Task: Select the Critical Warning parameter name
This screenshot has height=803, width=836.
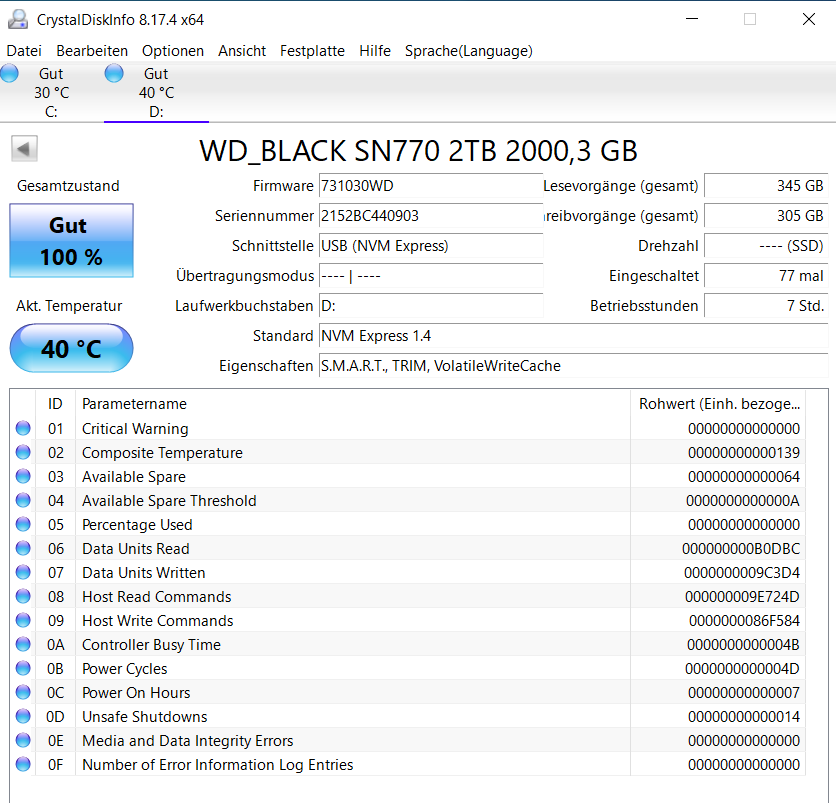Action: tap(135, 429)
